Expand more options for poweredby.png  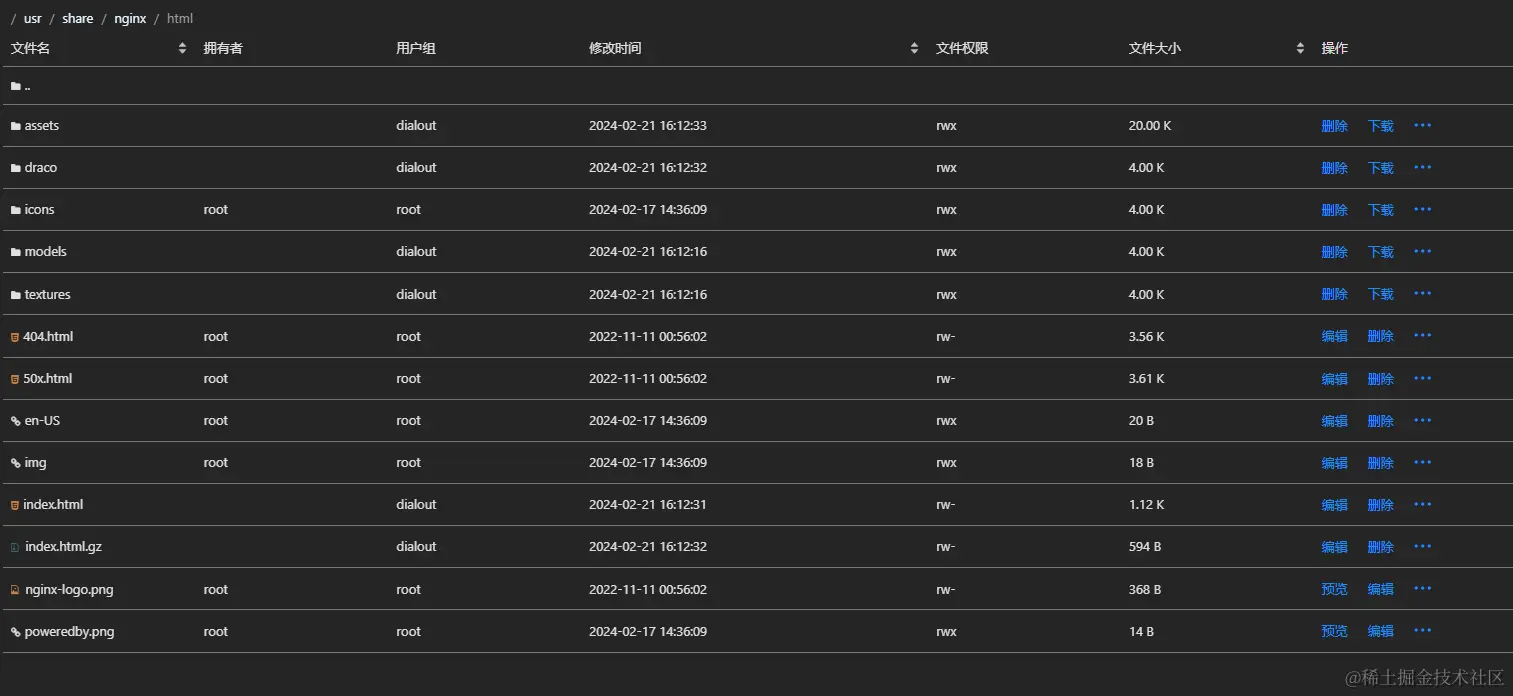(1422, 631)
